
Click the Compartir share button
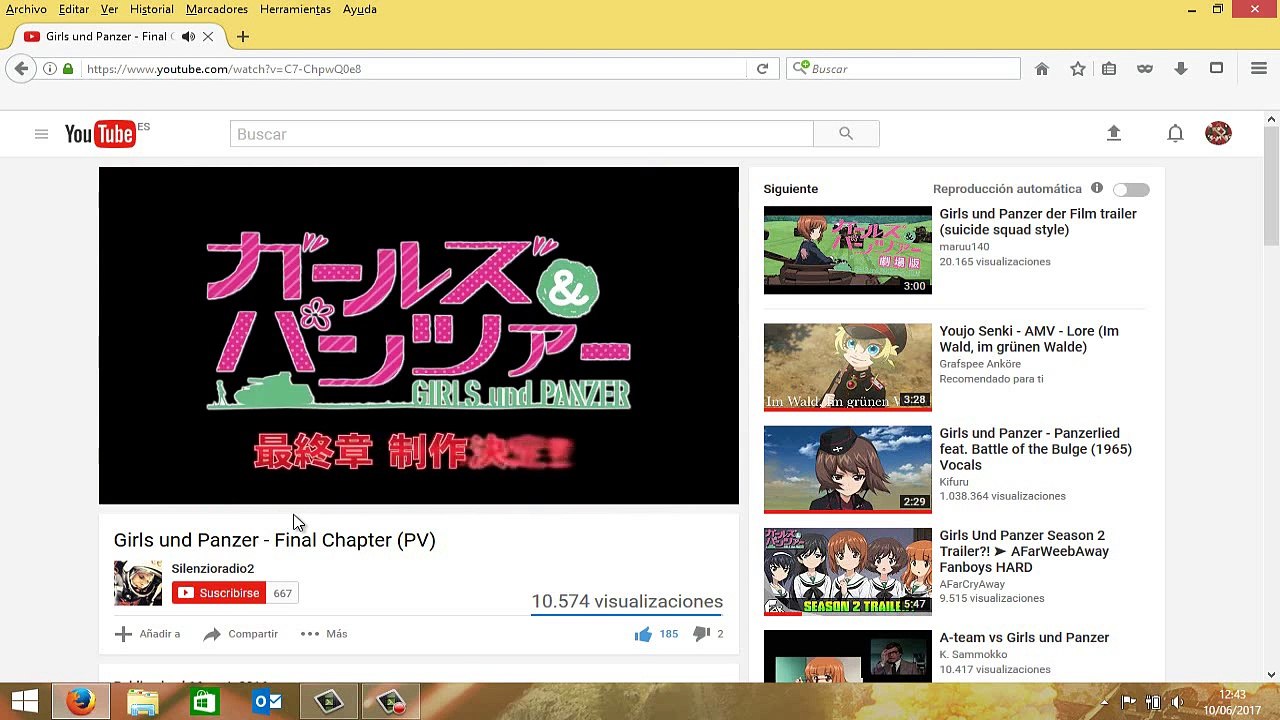tap(241, 634)
